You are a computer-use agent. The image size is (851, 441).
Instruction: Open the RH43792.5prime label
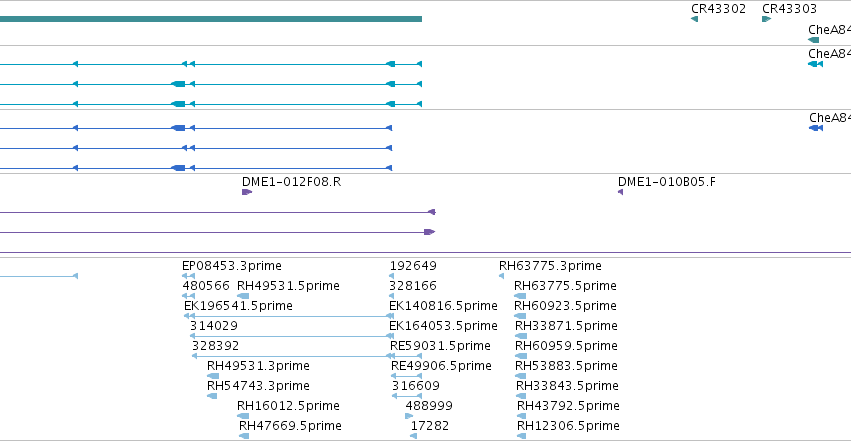point(568,406)
